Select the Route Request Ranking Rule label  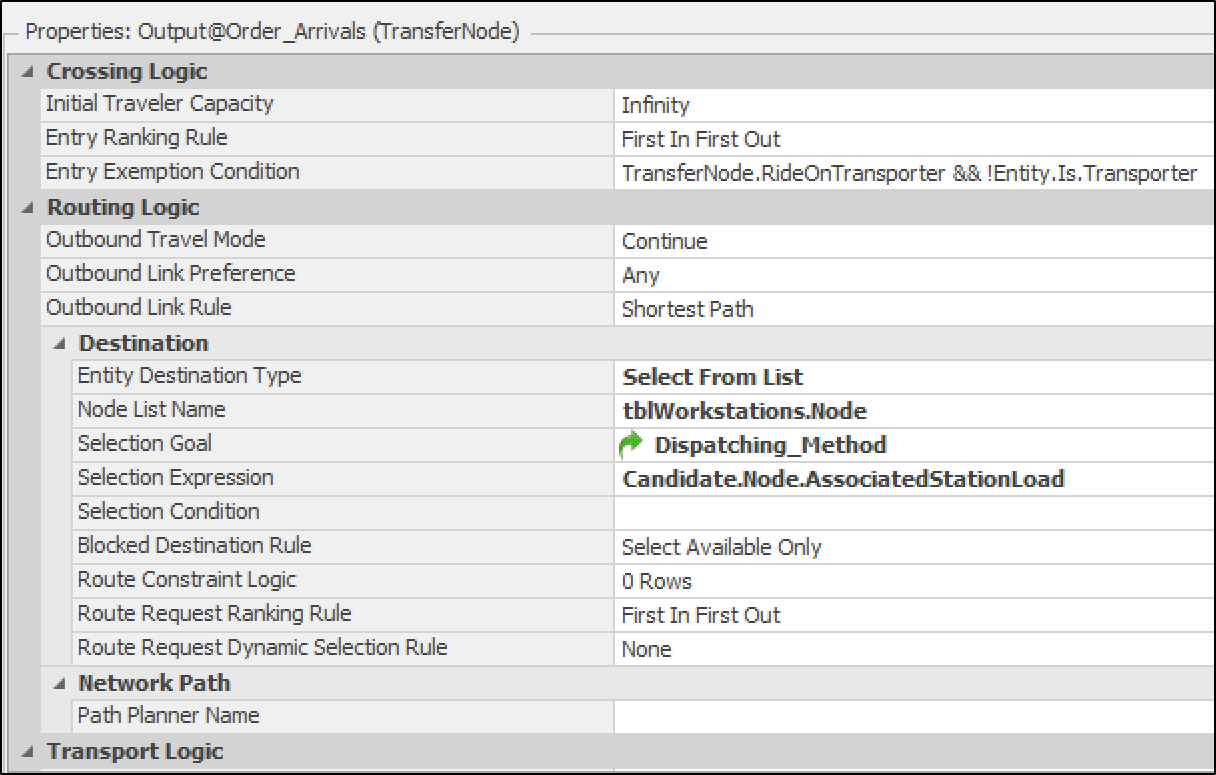214,614
